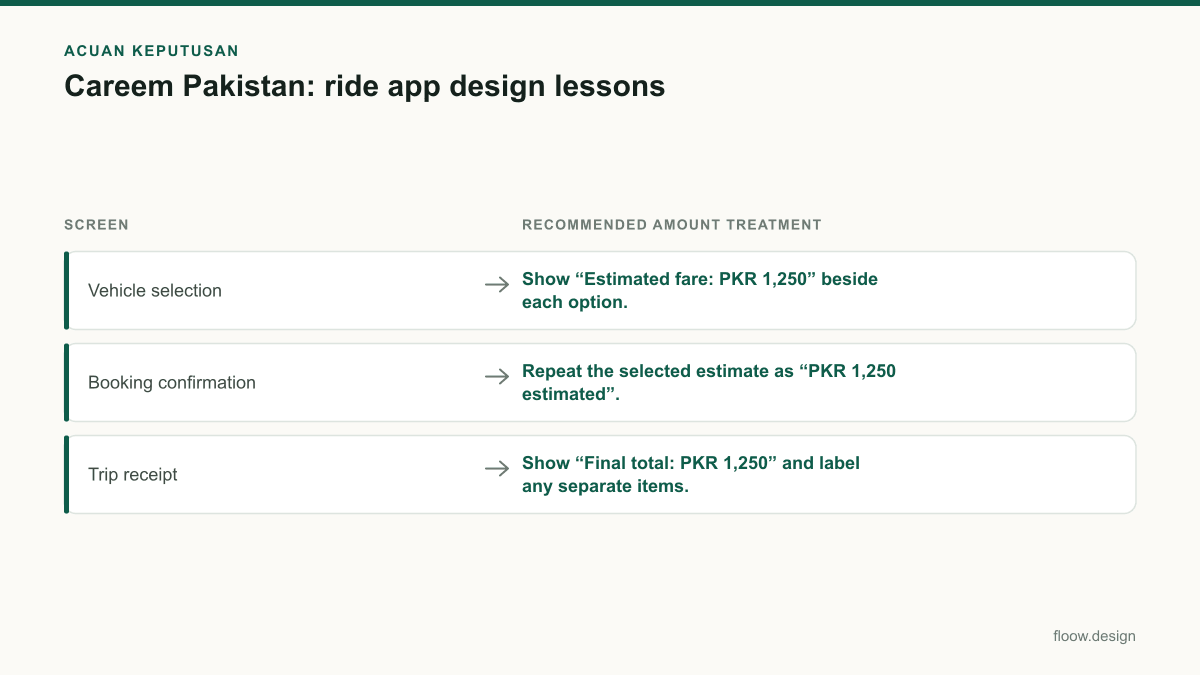Click the arrow icon in Trip receipt row

tap(497, 469)
